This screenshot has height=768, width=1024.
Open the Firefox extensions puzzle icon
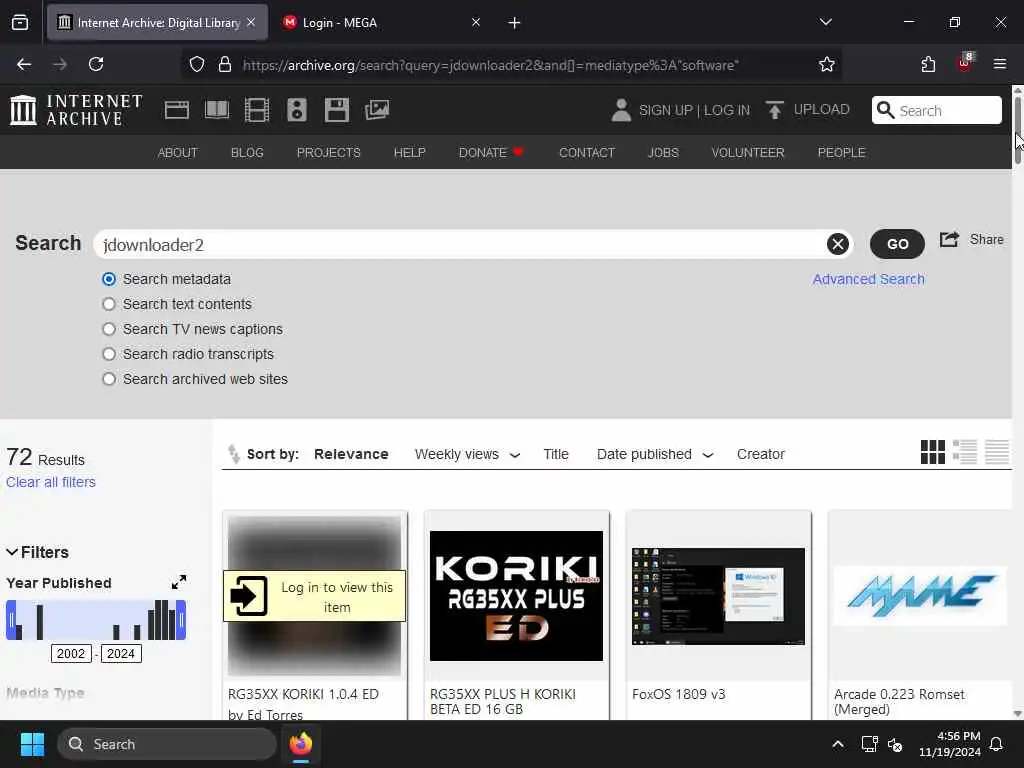(928, 64)
